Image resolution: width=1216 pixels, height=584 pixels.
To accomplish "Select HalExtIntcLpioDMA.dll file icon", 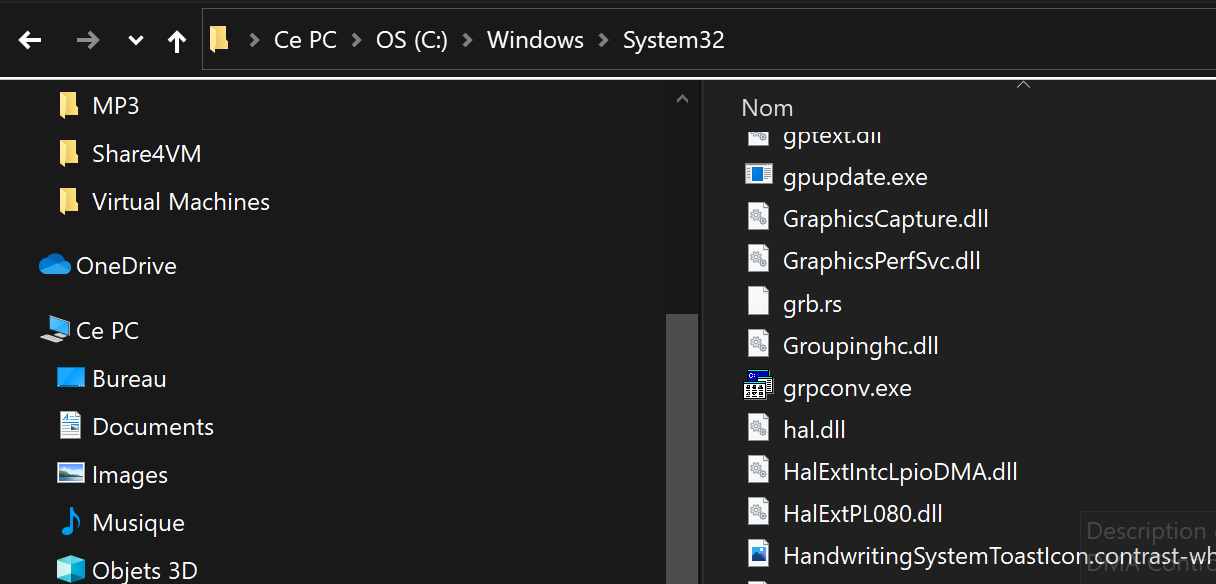I will click(759, 470).
